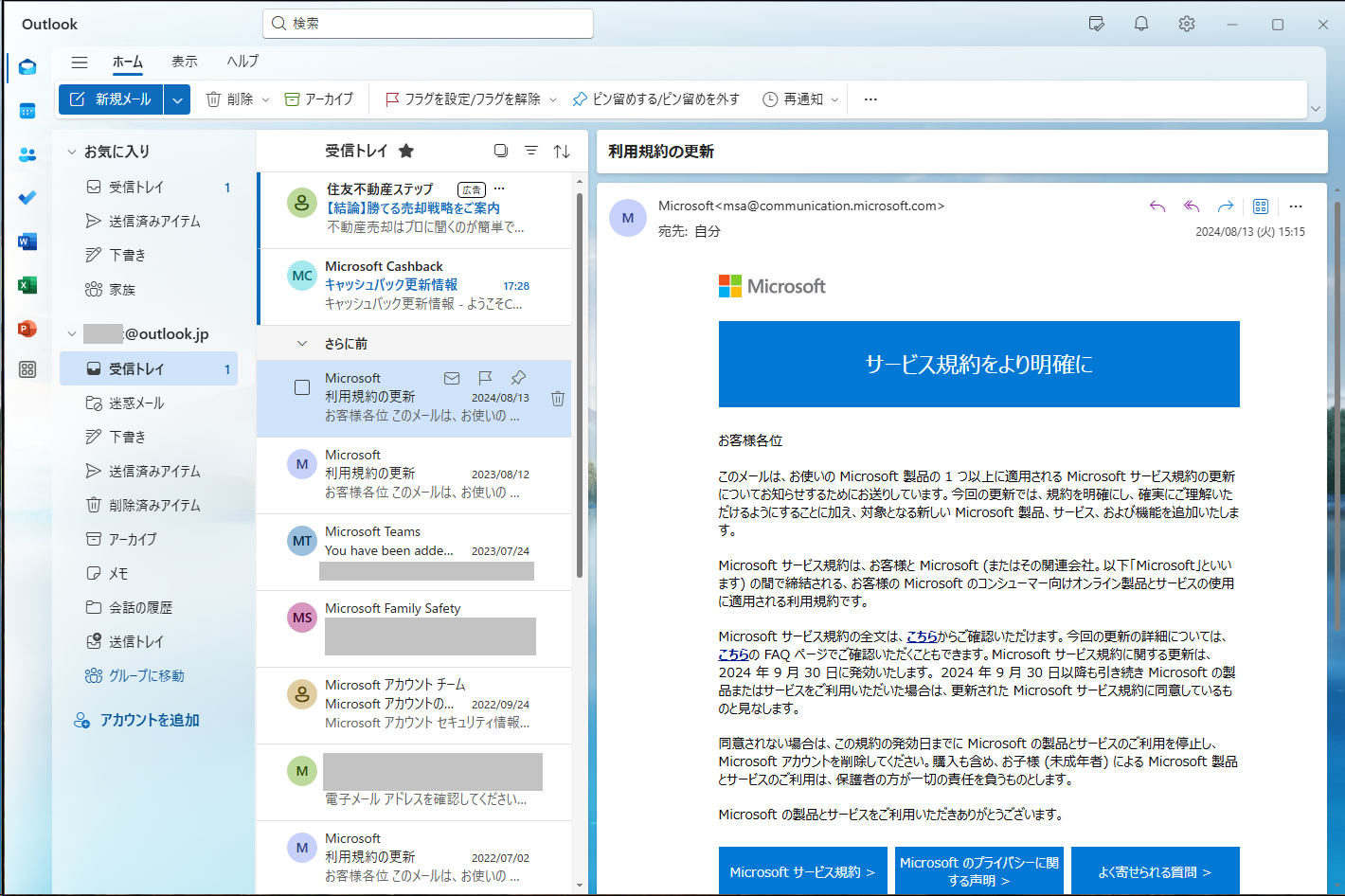Click reply-all arrow in reading pane

(x=1192, y=206)
